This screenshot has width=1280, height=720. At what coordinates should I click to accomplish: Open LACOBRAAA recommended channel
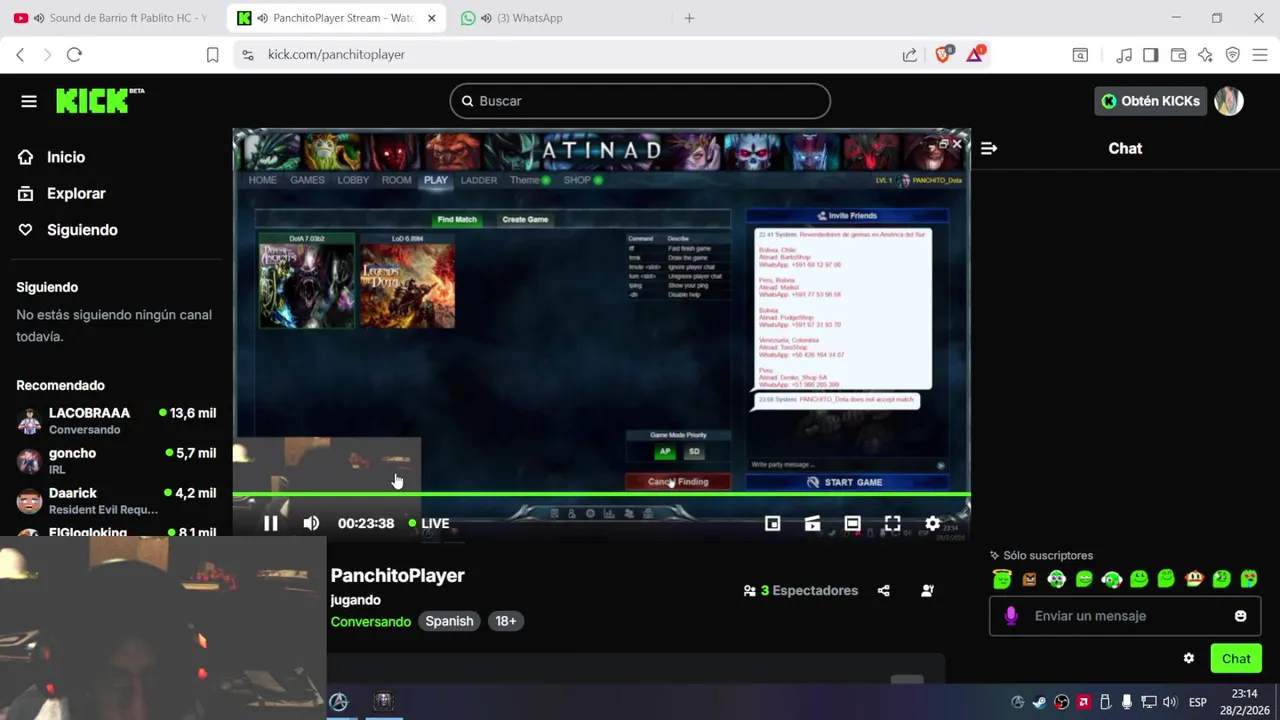coord(116,420)
